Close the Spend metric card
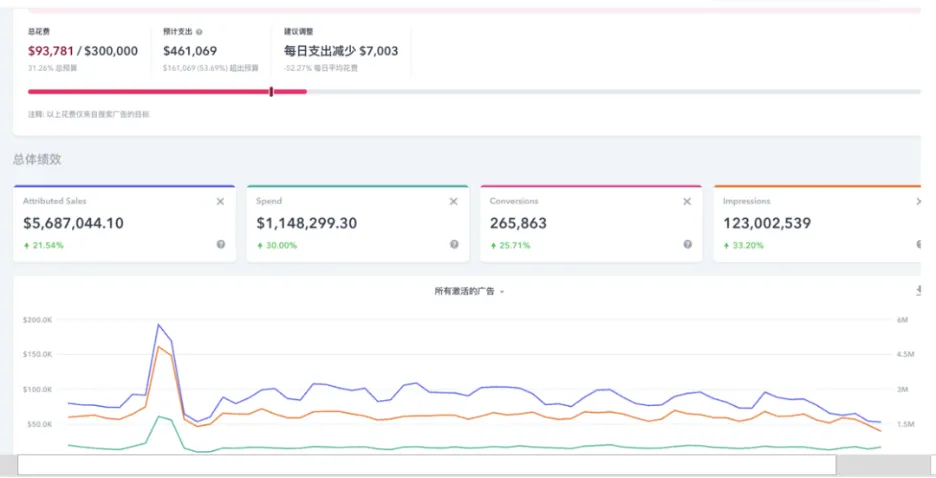936x478 pixels. tap(454, 202)
